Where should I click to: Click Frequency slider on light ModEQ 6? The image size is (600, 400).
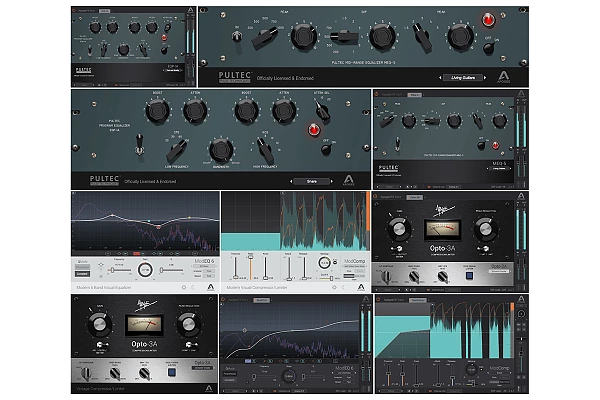point(120,270)
